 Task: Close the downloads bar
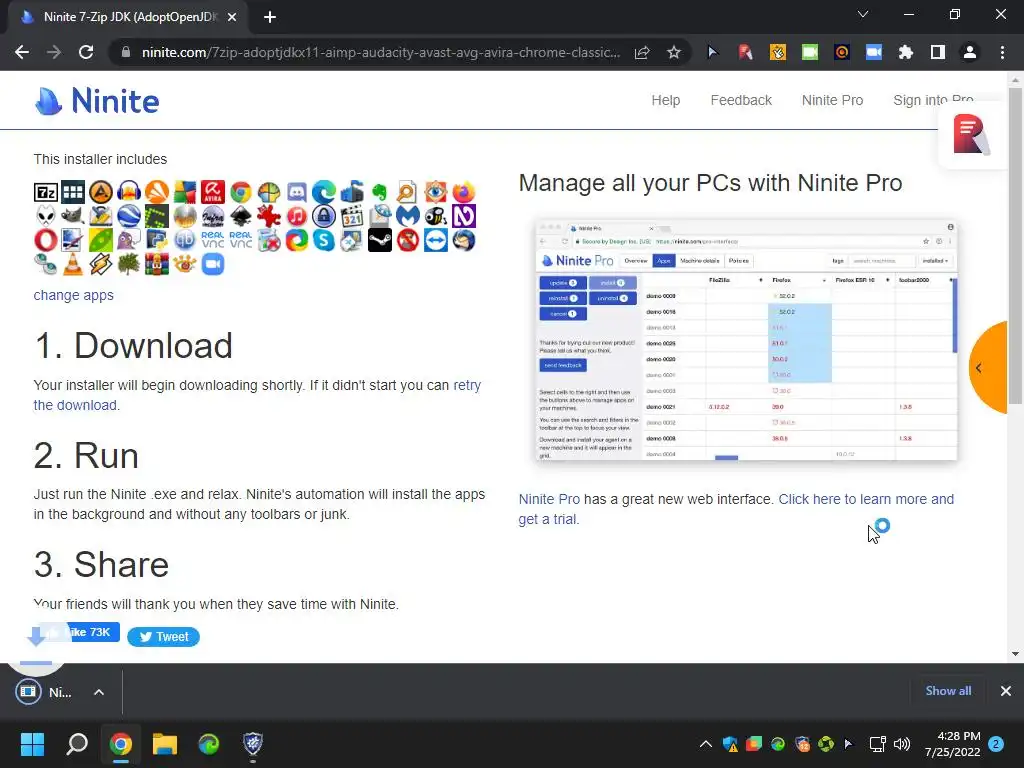tap(1006, 691)
